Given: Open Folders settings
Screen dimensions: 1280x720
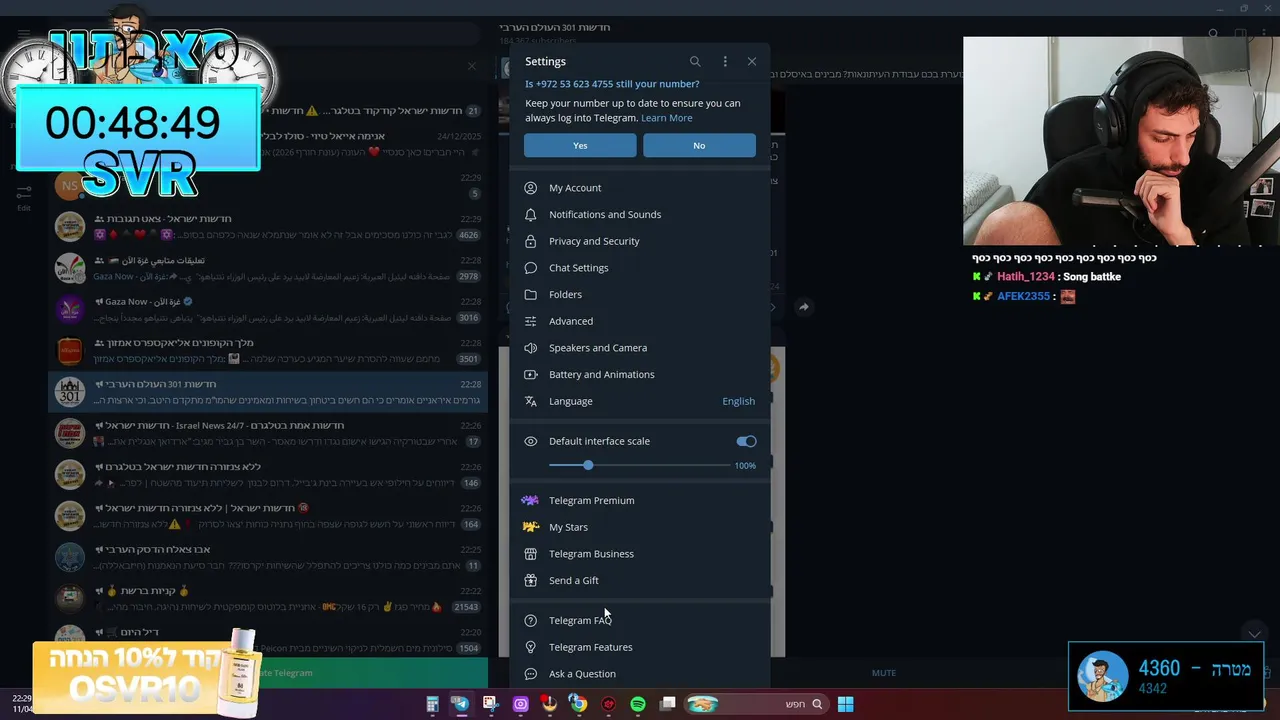Looking at the screenshot, I should 640,294.
